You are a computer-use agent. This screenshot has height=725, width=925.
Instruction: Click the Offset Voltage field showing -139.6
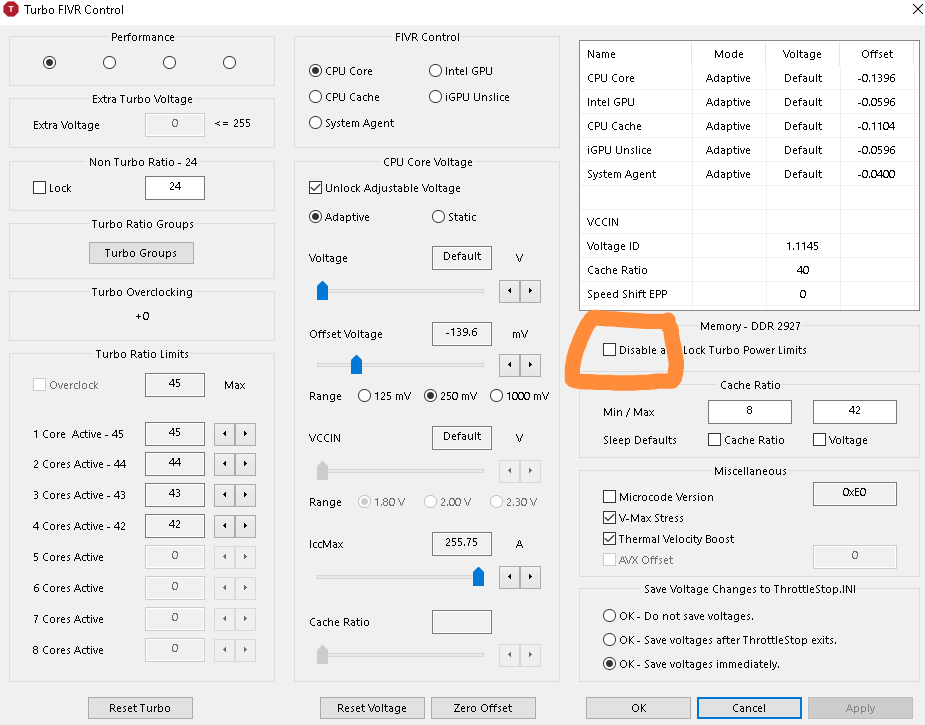[462, 334]
